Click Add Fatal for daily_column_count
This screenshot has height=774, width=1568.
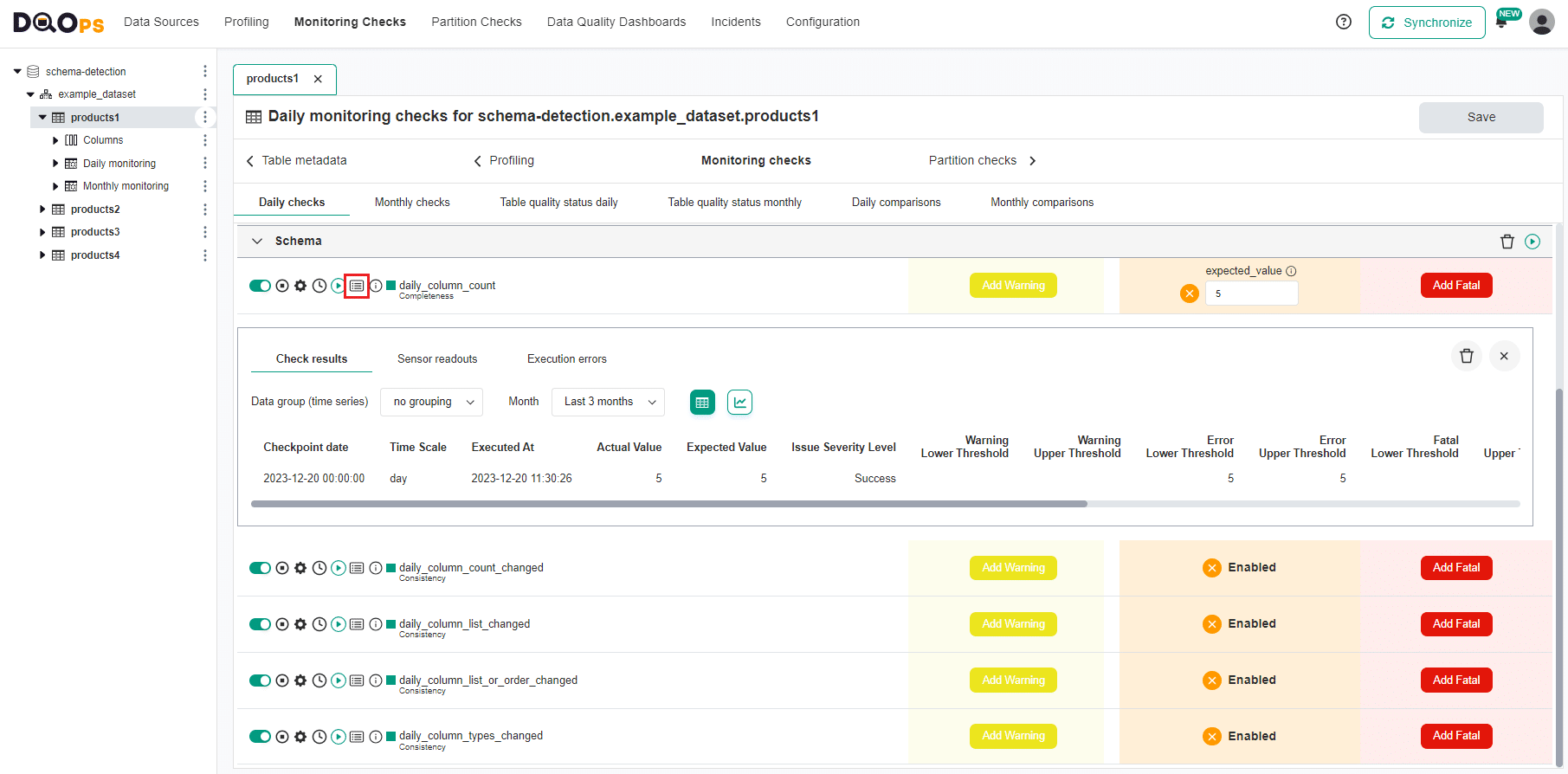(1455, 286)
